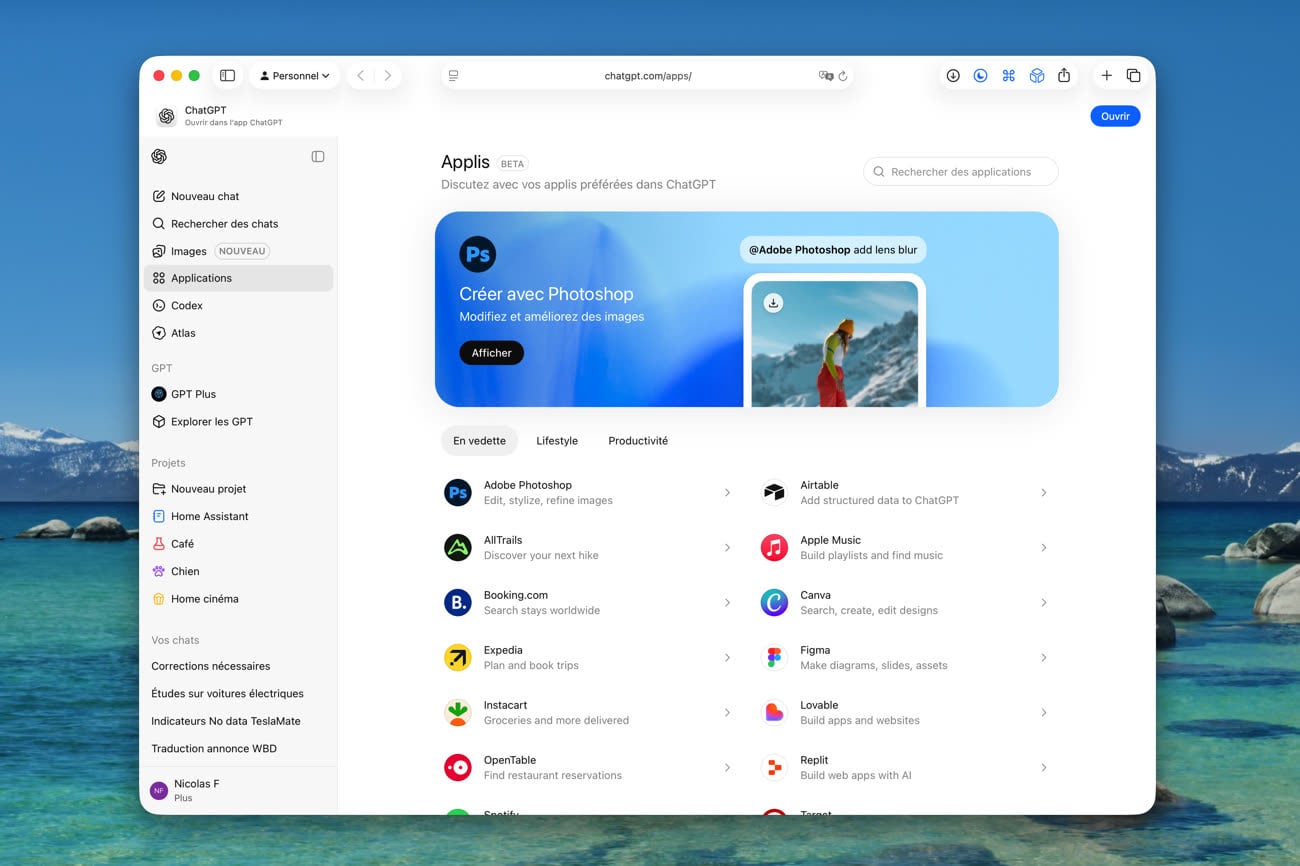Open the Personnel profile dropdown

tap(294, 76)
